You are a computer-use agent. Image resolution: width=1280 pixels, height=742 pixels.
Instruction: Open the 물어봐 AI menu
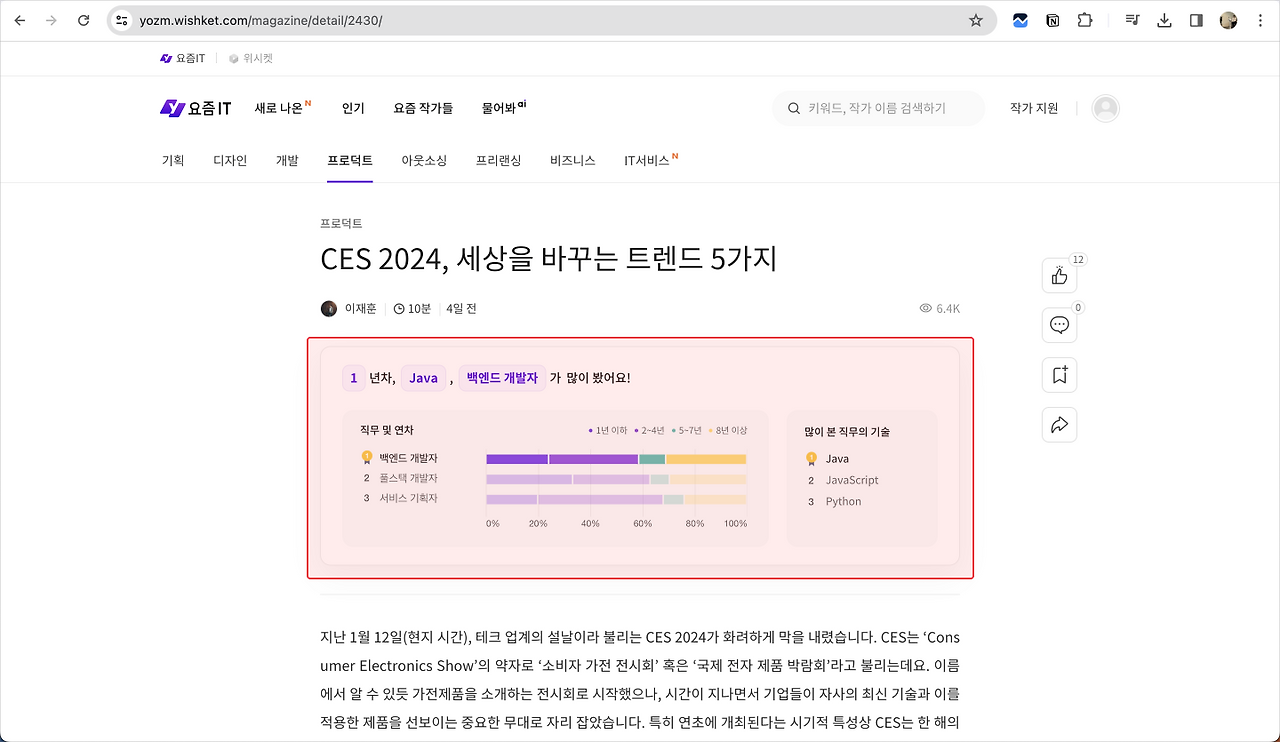pyautogui.click(x=504, y=107)
